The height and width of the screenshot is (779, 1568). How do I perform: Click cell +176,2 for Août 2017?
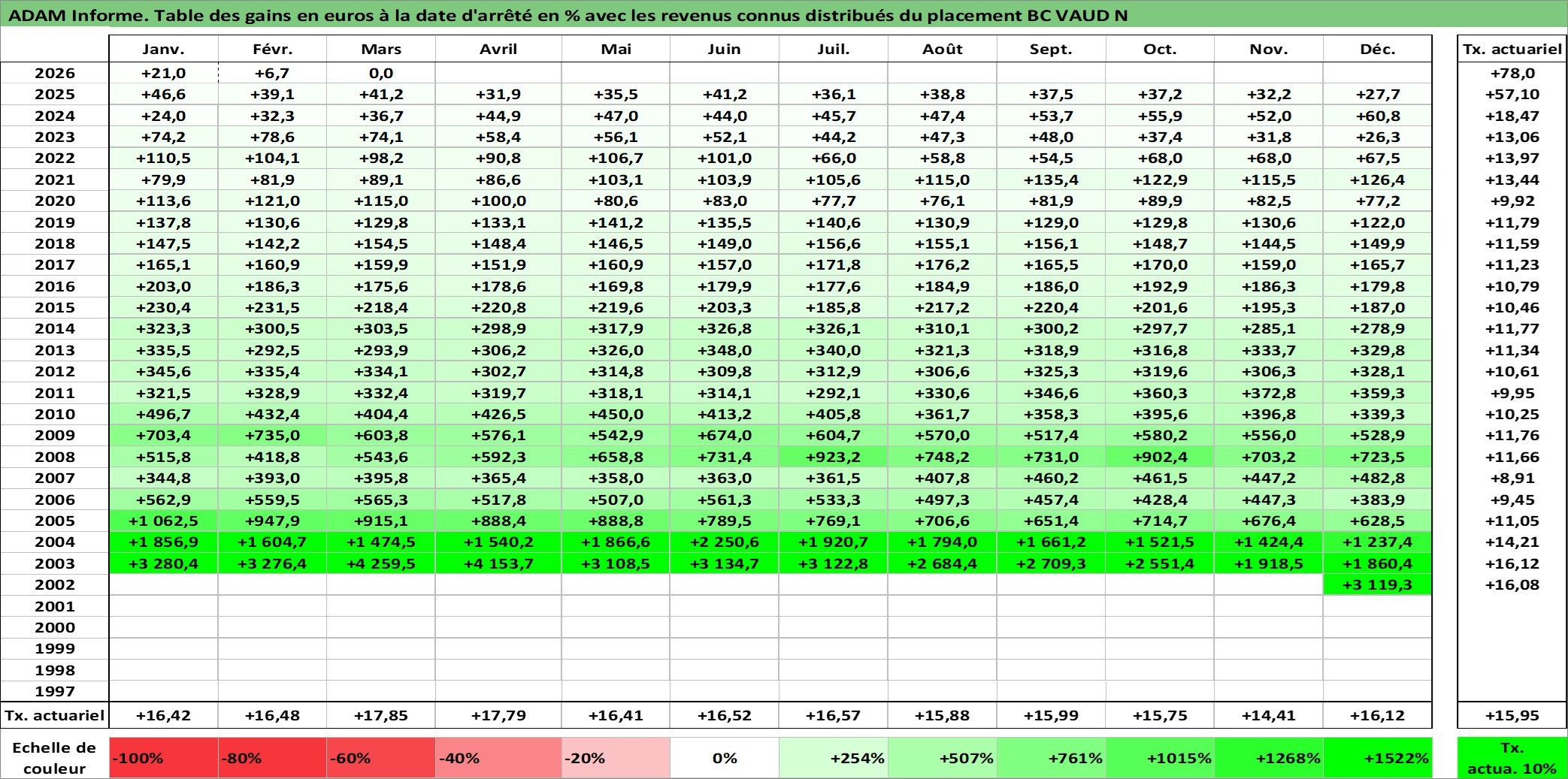(943, 264)
